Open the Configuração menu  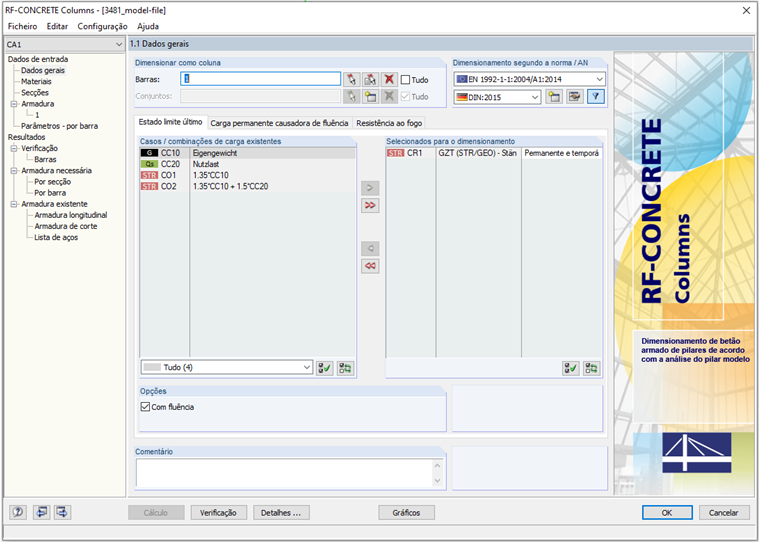[x=102, y=26]
